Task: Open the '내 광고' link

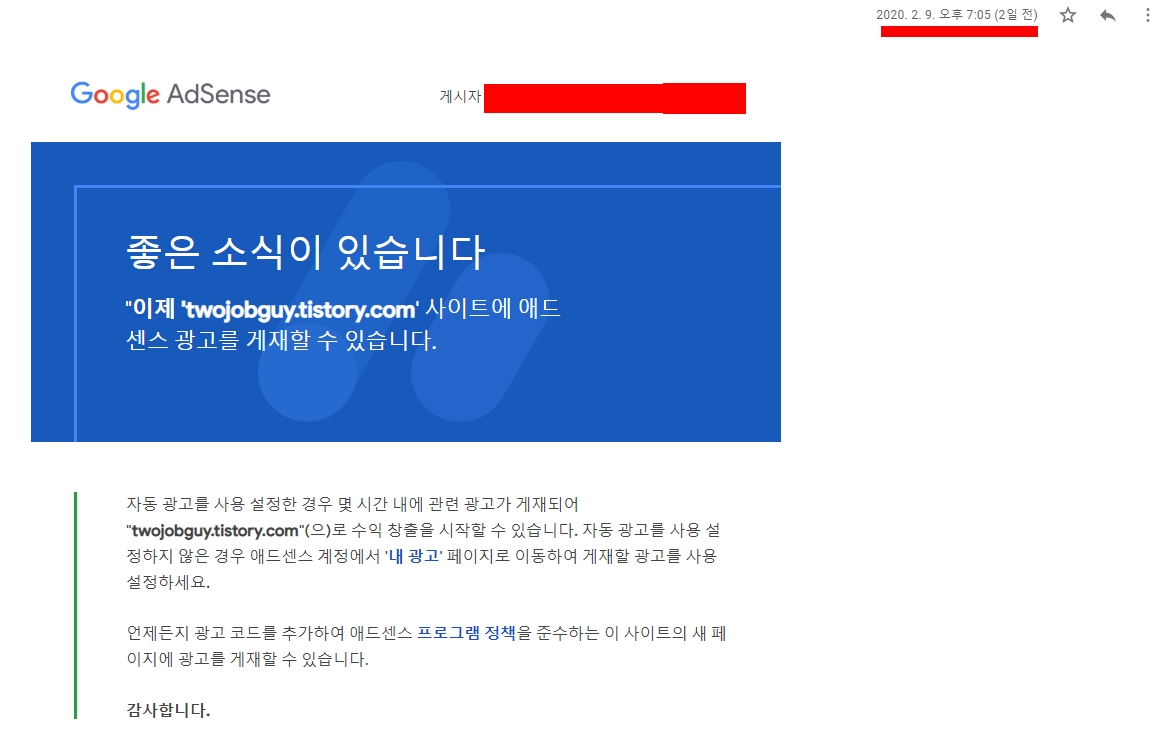Action: pos(413,556)
